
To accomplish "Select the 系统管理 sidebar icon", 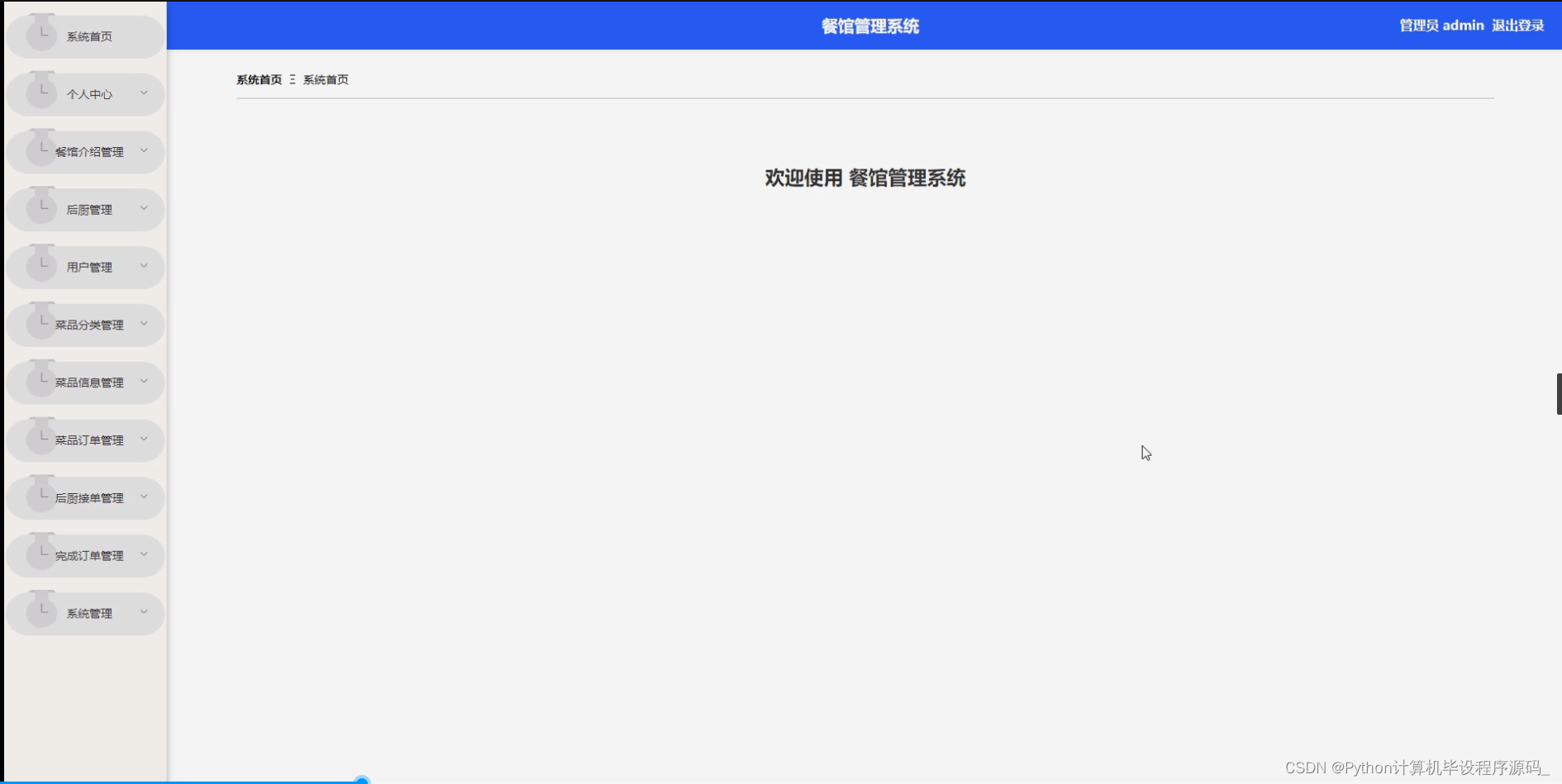I will (41, 611).
